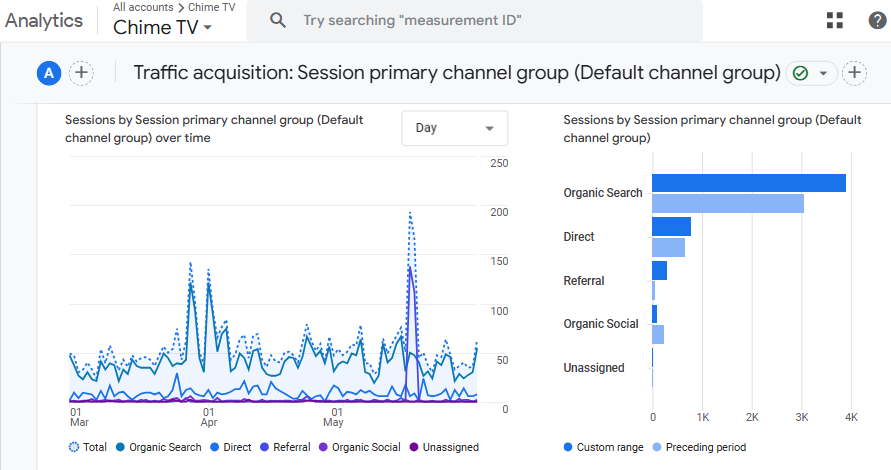
Task: Click the Analytics logo text
Action: coord(44,20)
